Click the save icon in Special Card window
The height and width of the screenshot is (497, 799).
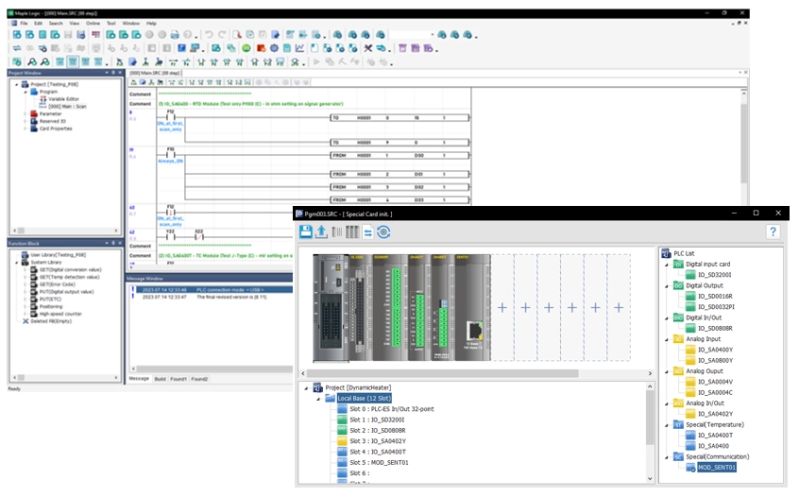pos(306,232)
